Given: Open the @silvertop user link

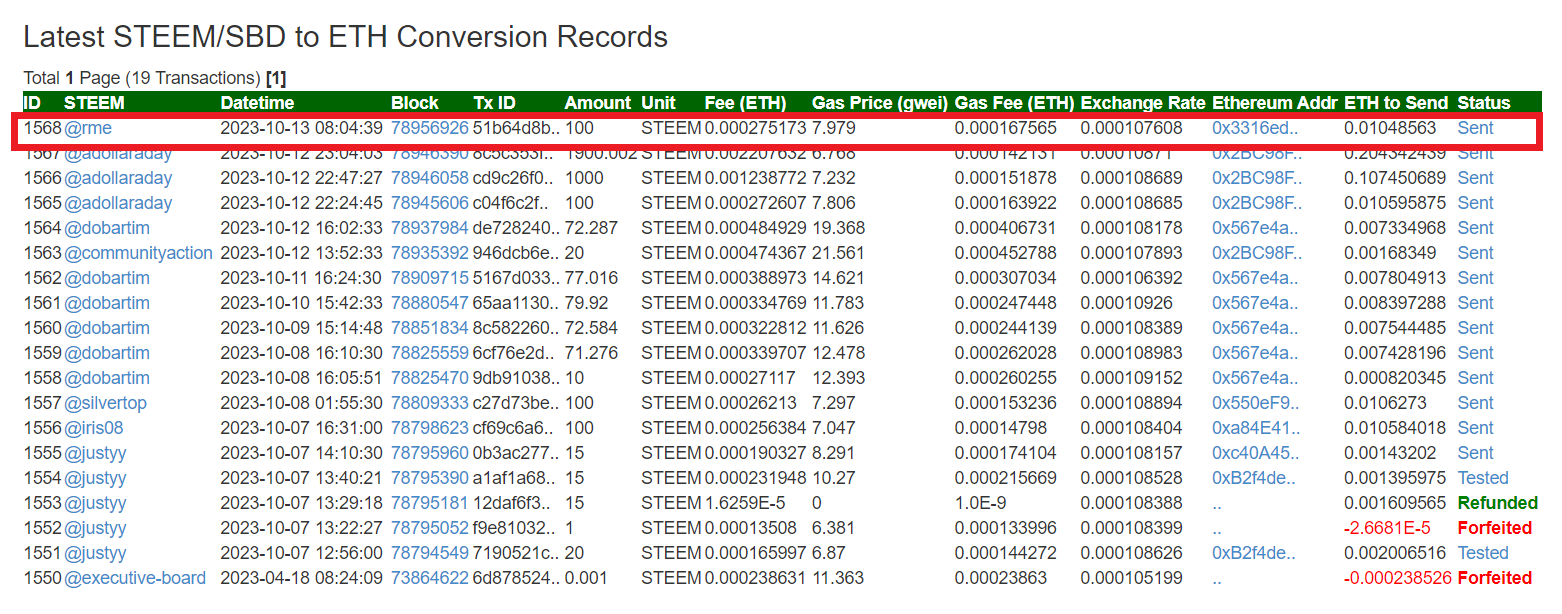Looking at the screenshot, I should 105,403.
